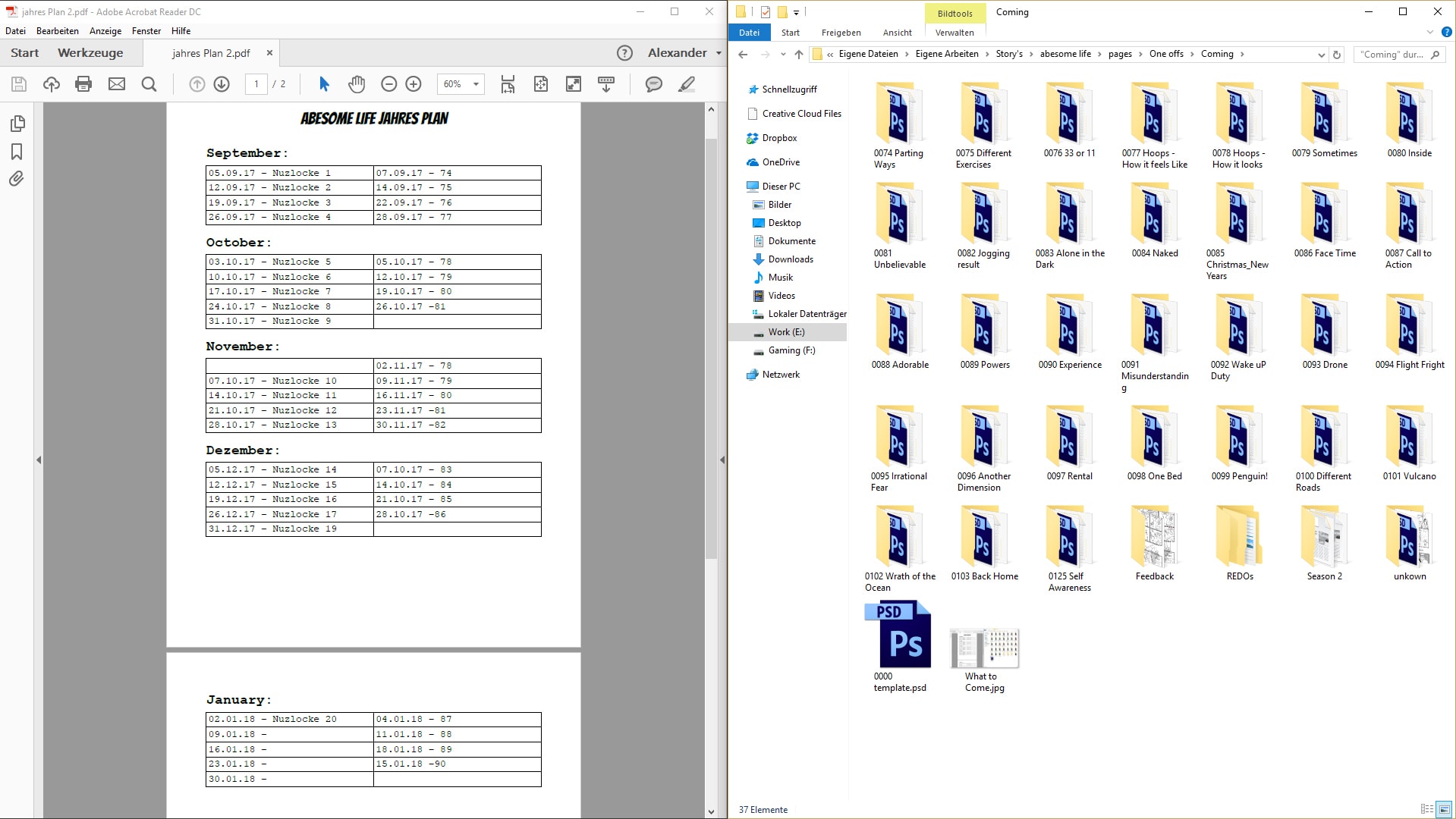Expand the Explorer ribbon chevron

(x=1430, y=33)
